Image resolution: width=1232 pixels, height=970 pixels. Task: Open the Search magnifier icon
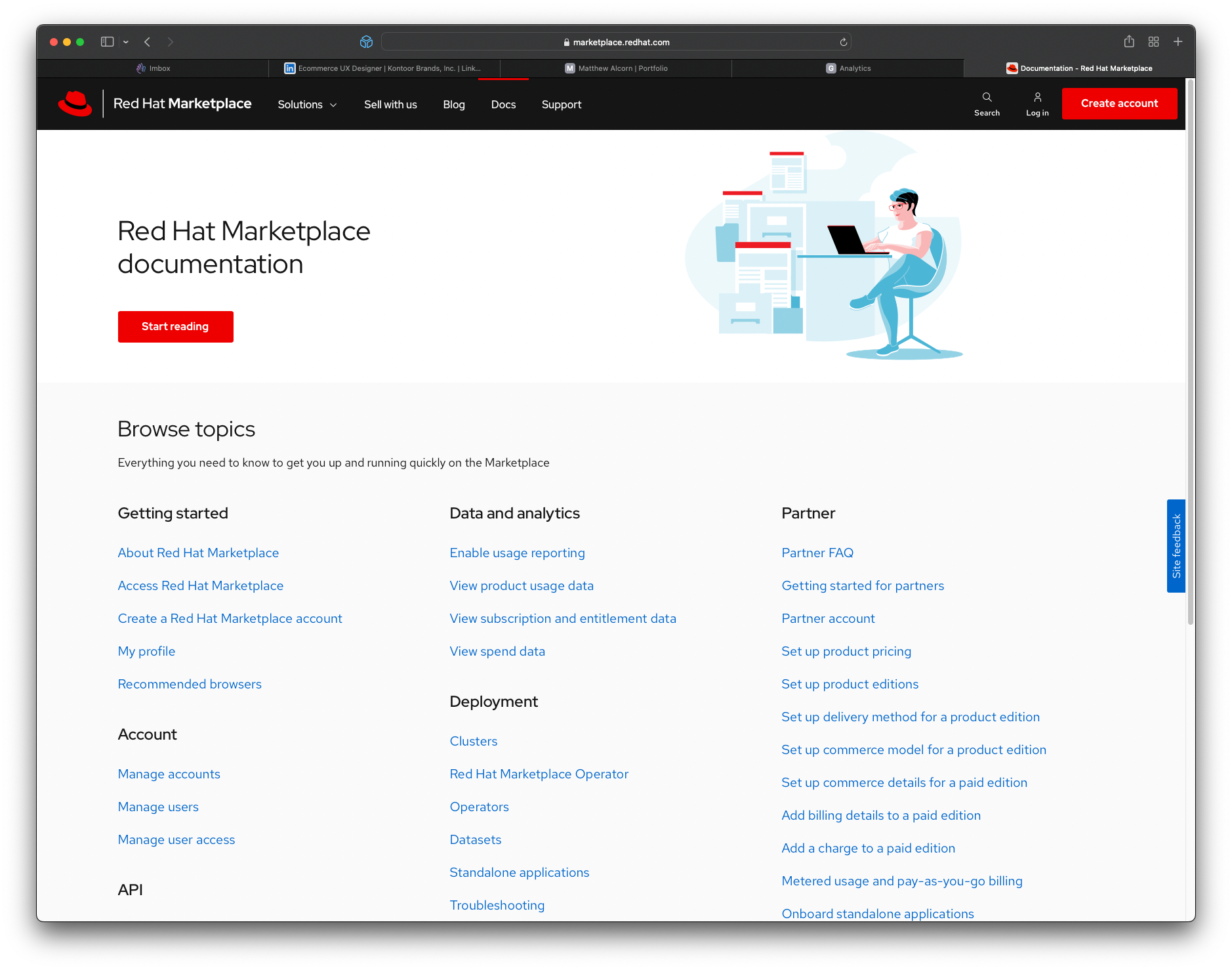click(987, 98)
